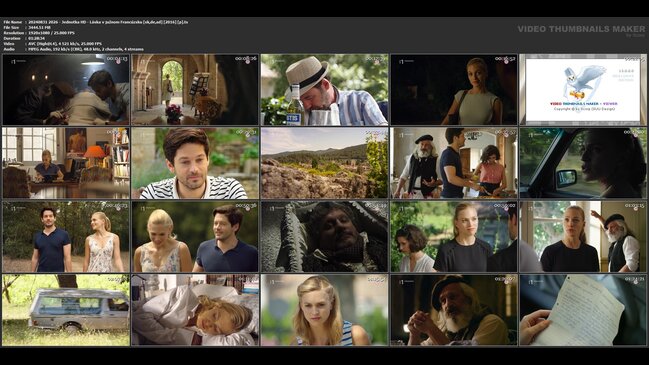
Task: Select thumbnail of old car in grass
Action: pos(66,310)
